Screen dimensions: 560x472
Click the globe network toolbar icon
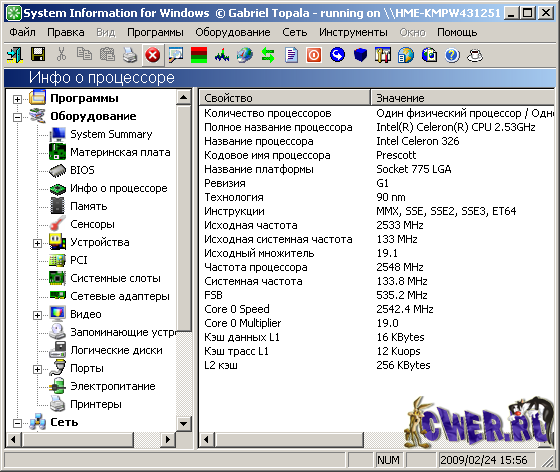(x=245, y=55)
